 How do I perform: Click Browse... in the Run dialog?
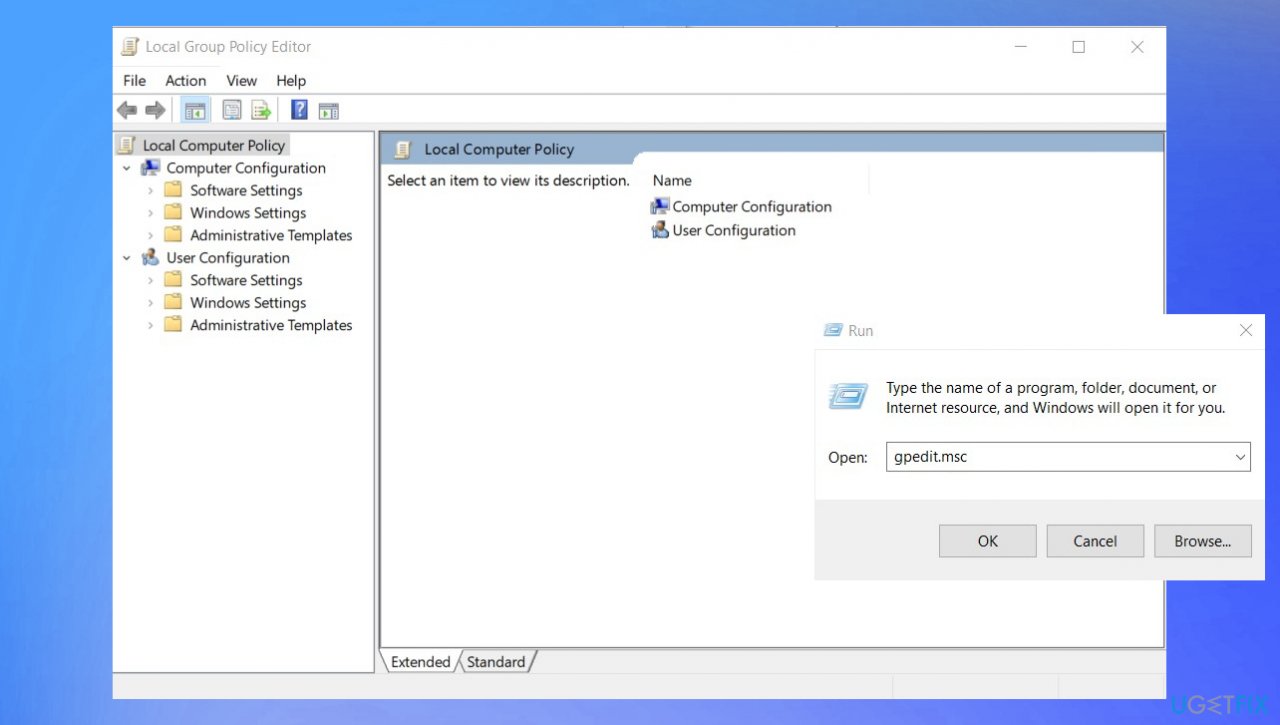coord(1203,541)
